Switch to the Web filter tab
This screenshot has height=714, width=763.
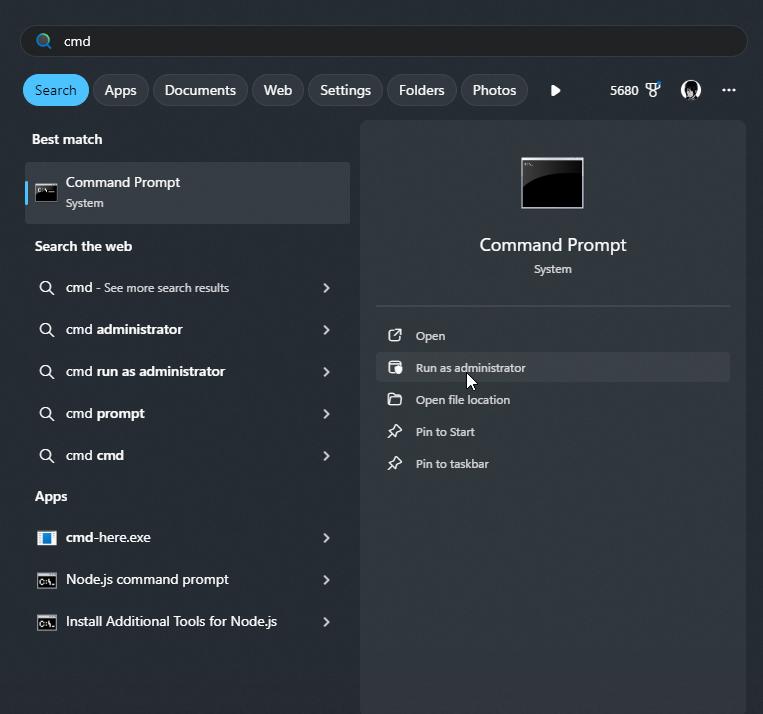click(x=278, y=90)
